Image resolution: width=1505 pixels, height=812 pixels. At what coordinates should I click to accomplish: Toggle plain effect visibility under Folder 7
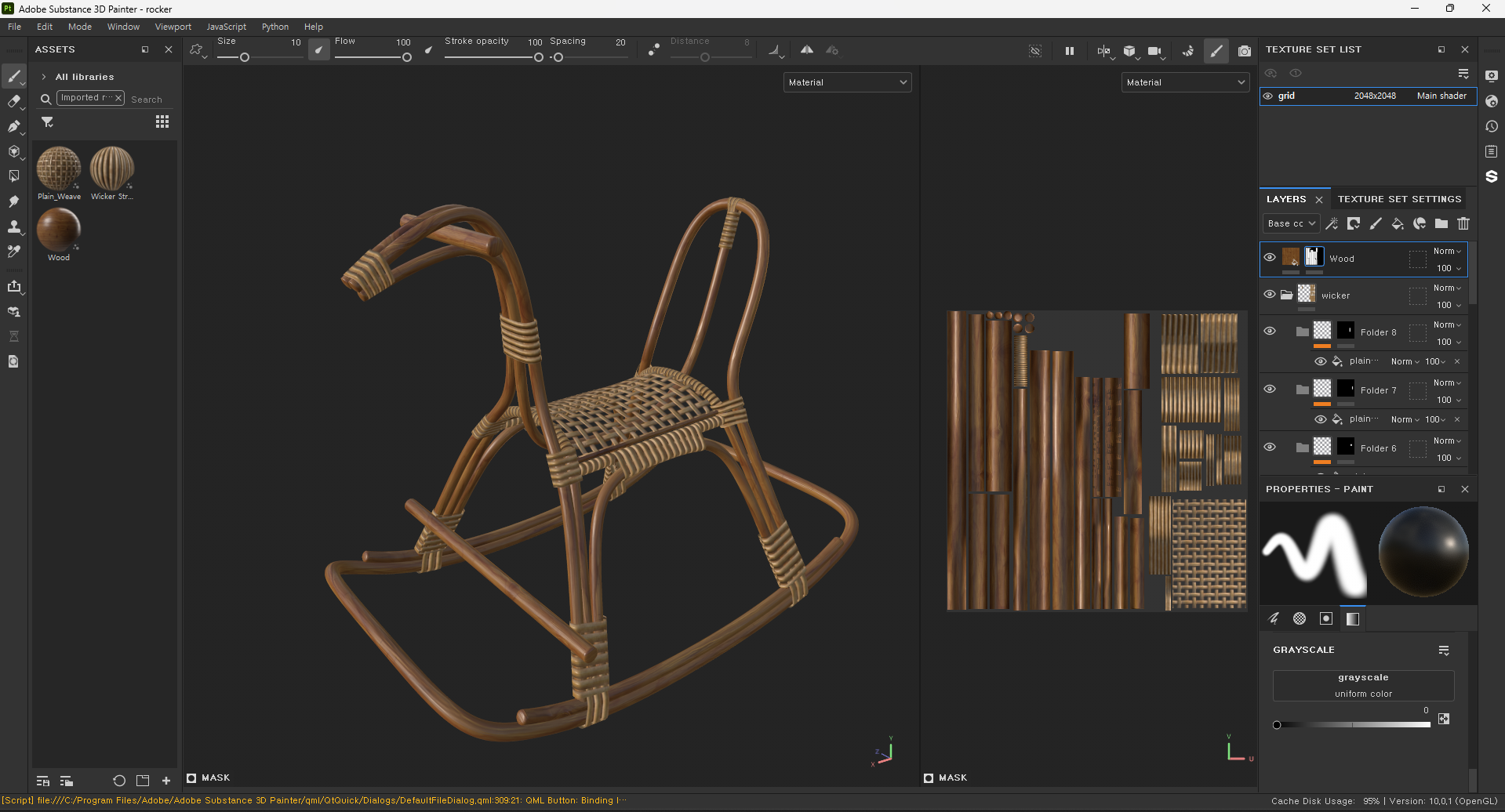click(x=1321, y=419)
